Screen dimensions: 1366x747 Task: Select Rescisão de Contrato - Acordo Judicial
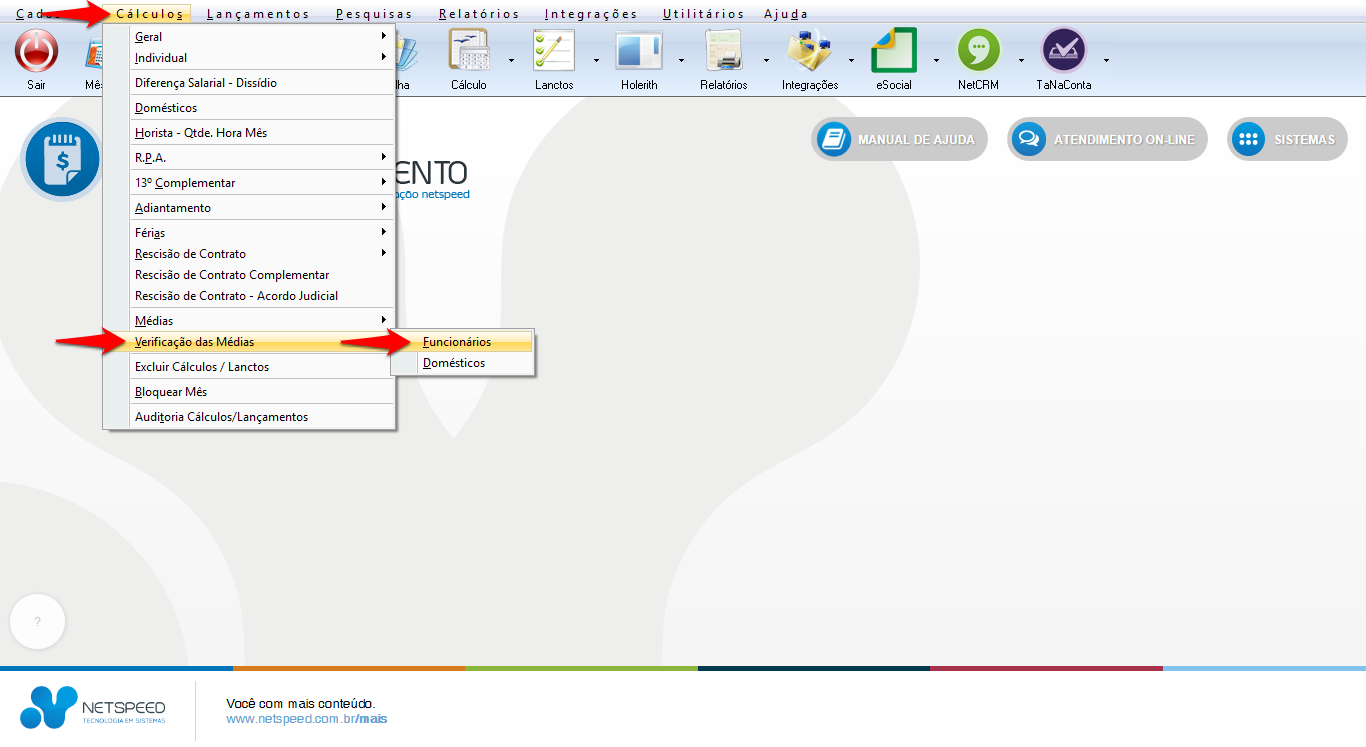(250, 295)
